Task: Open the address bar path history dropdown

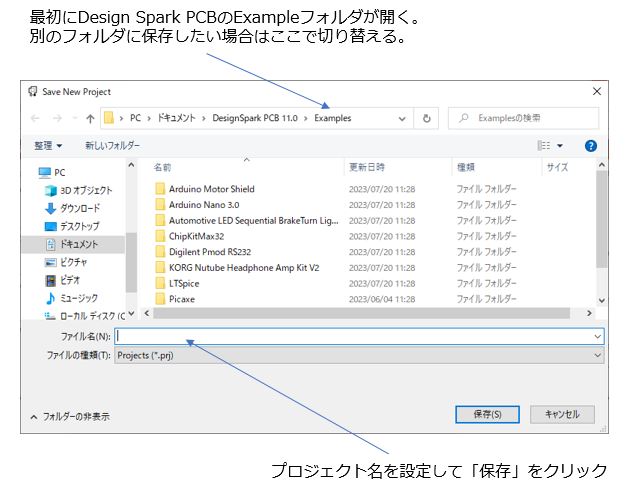Action: click(x=402, y=118)
